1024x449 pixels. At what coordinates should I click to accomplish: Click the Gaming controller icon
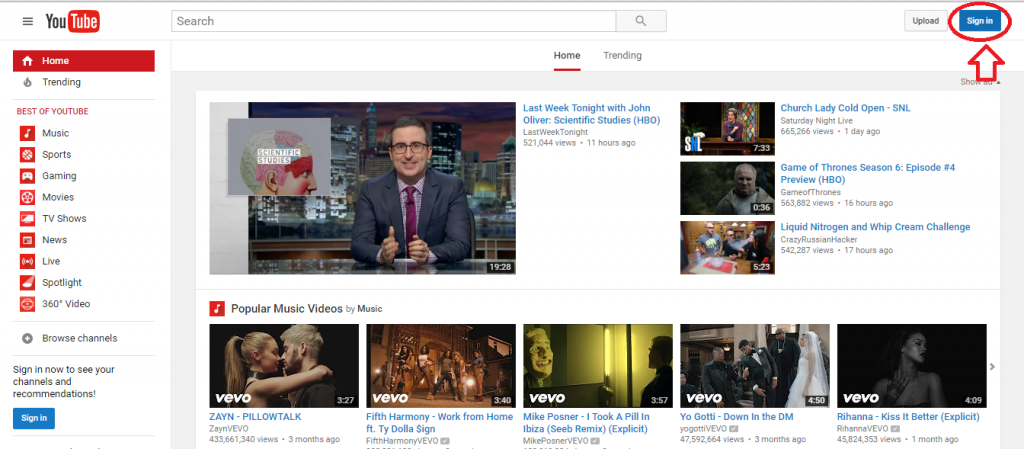pyautogui.click(x=27, y=176)
